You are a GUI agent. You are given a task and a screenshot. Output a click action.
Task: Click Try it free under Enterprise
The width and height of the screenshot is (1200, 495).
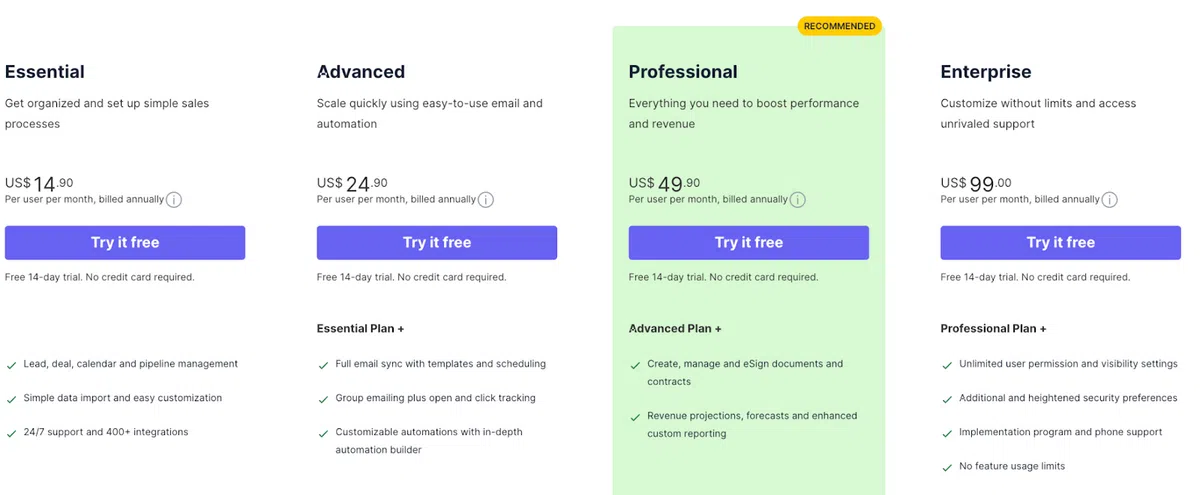tap(1060, 242)
